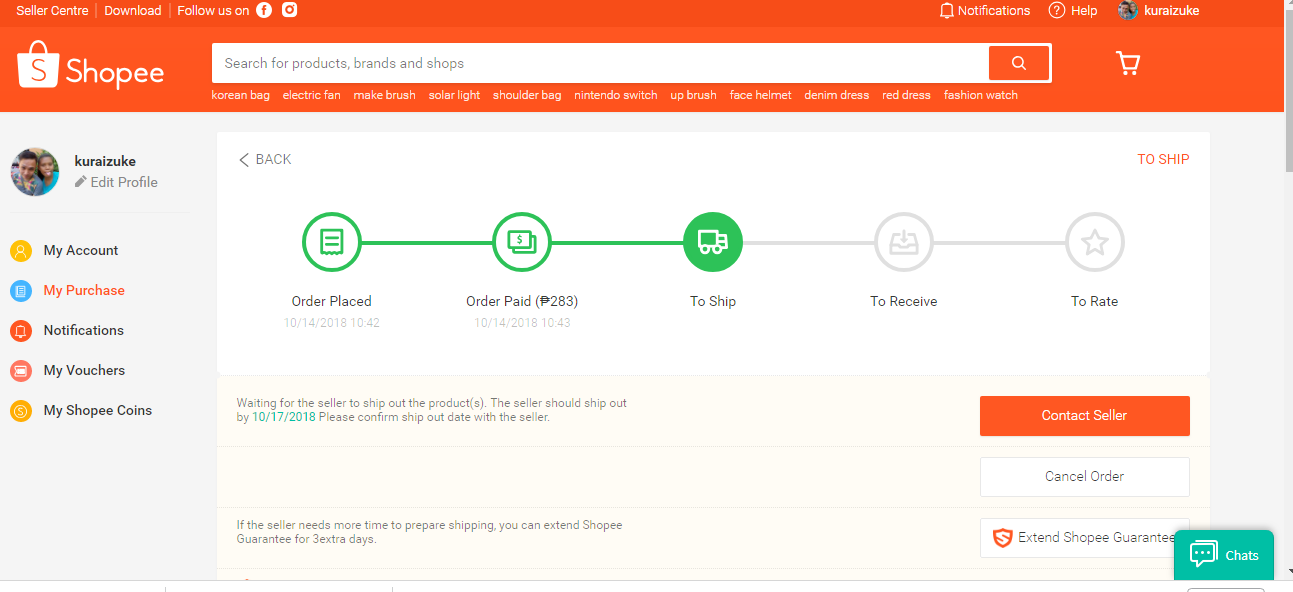This screenshot has width=1293, height=592.
Task: Search suggestion solar light
Action: click(455, 95)
